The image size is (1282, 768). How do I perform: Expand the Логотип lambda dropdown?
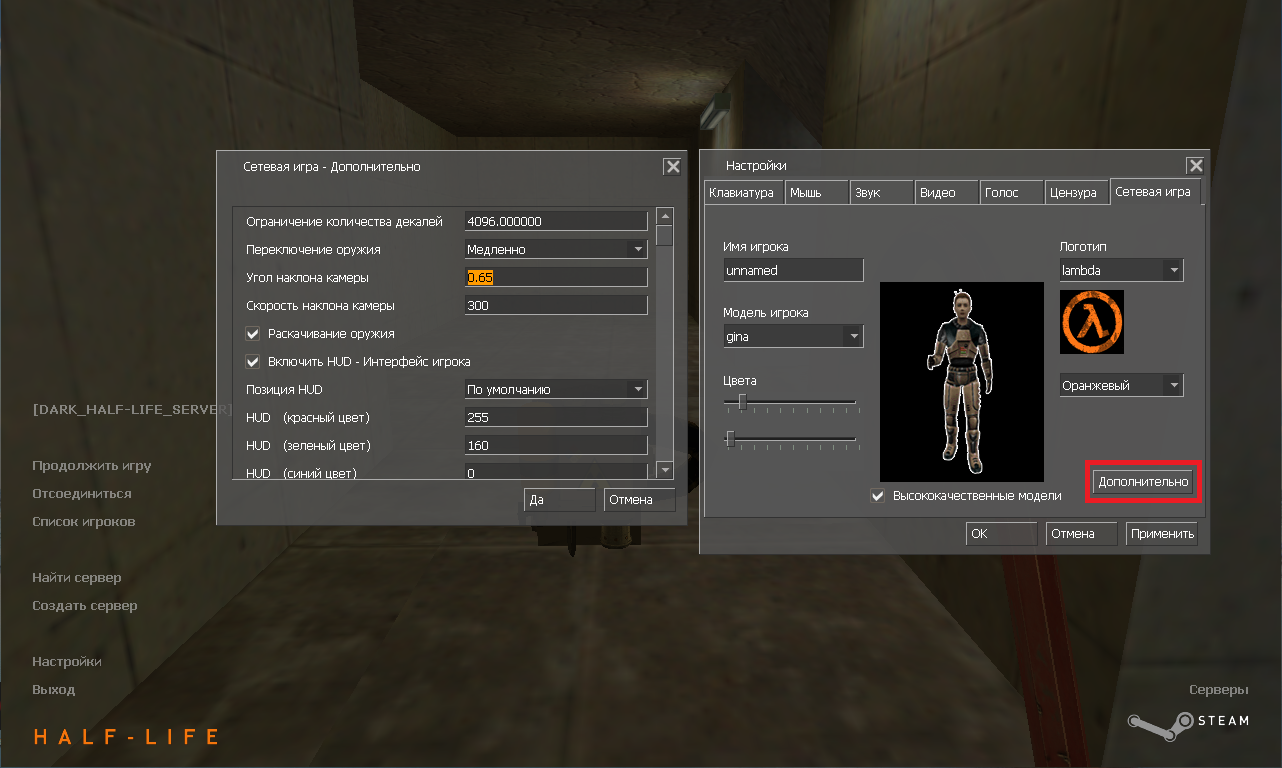point(1173,271)
